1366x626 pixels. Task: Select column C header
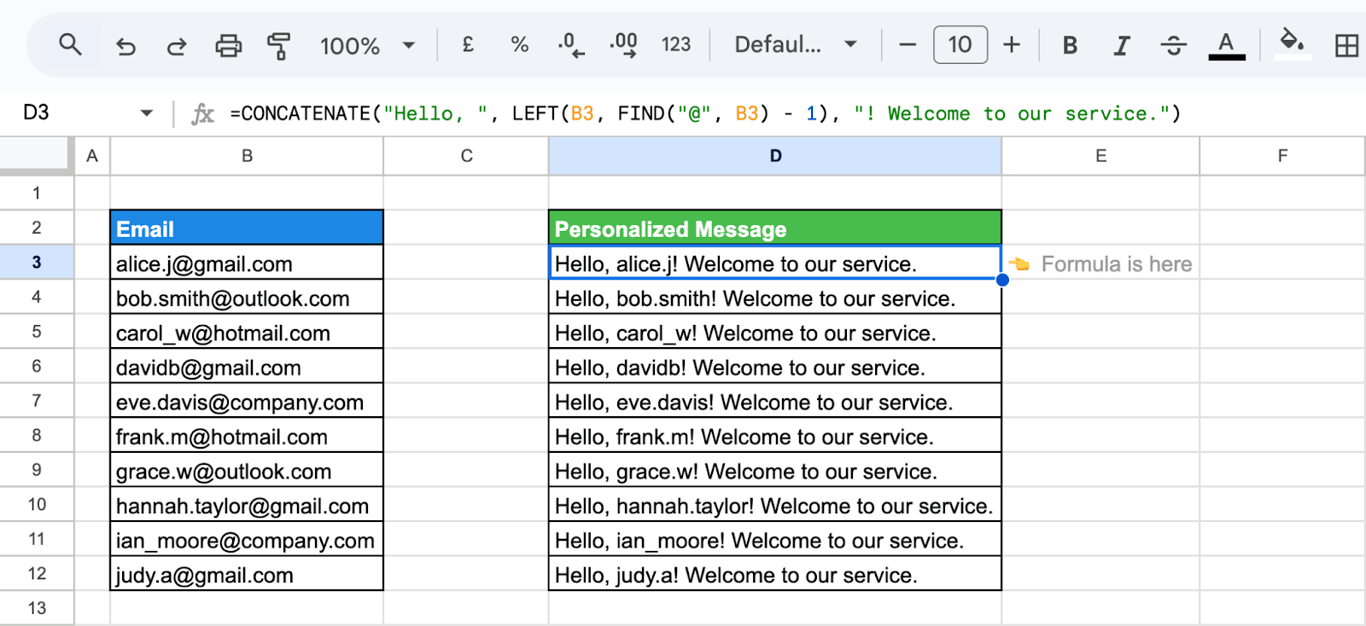pyautogui.click(x=466, y=155)
